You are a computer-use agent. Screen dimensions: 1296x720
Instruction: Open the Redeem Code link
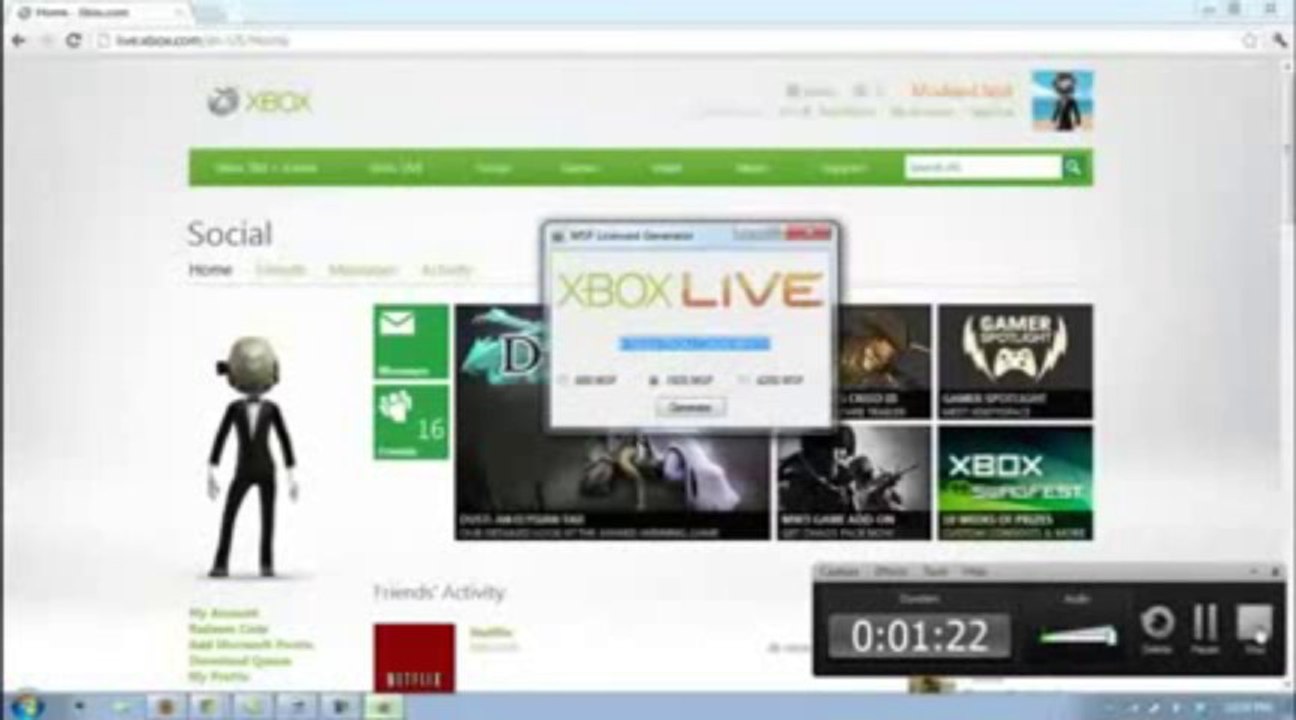pyautogui.click(x=228, y=629)
